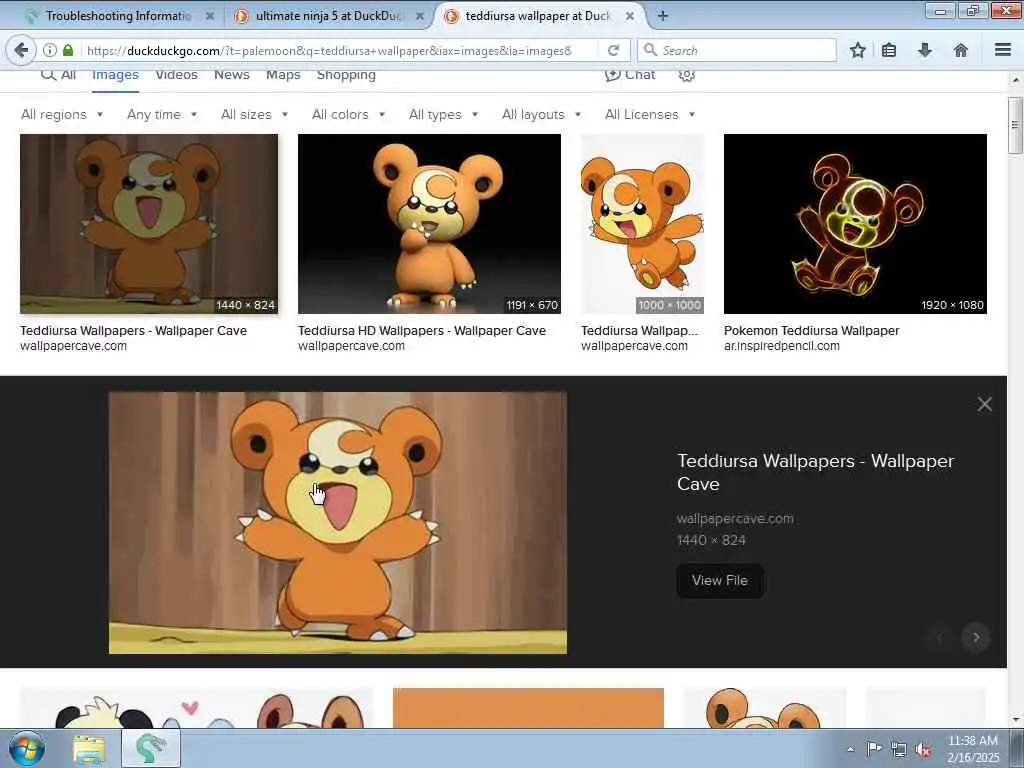
Task: Click the 1440 × 824 size text in panel
Action: tap(711, 540)
